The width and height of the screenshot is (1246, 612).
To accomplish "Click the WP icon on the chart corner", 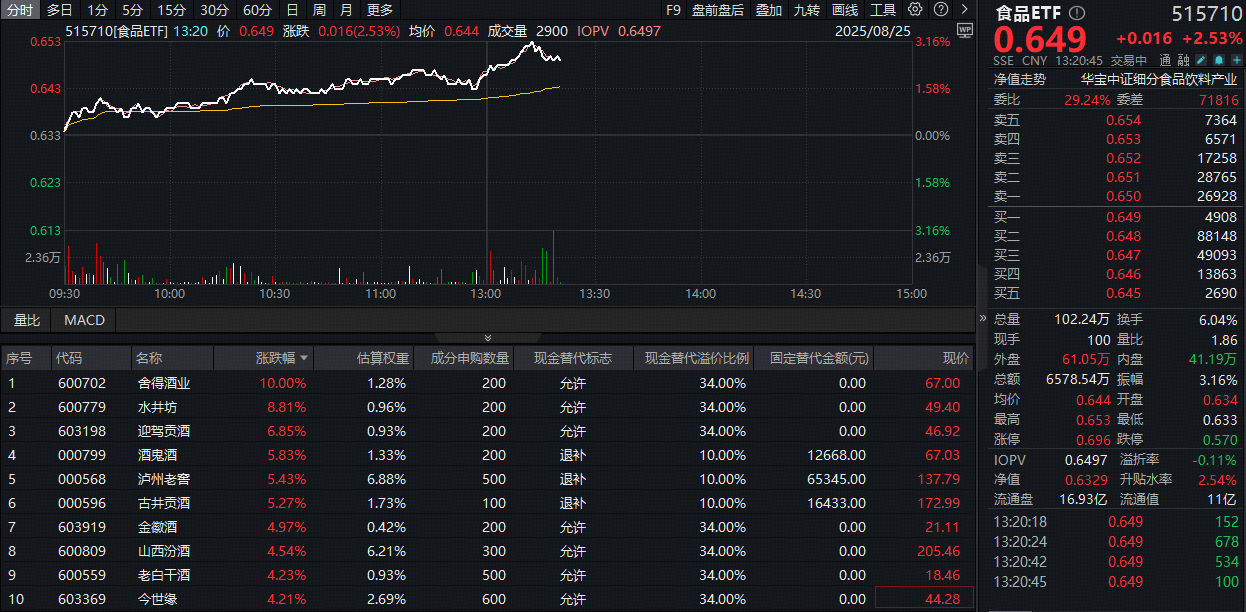I will click(965, 31).
